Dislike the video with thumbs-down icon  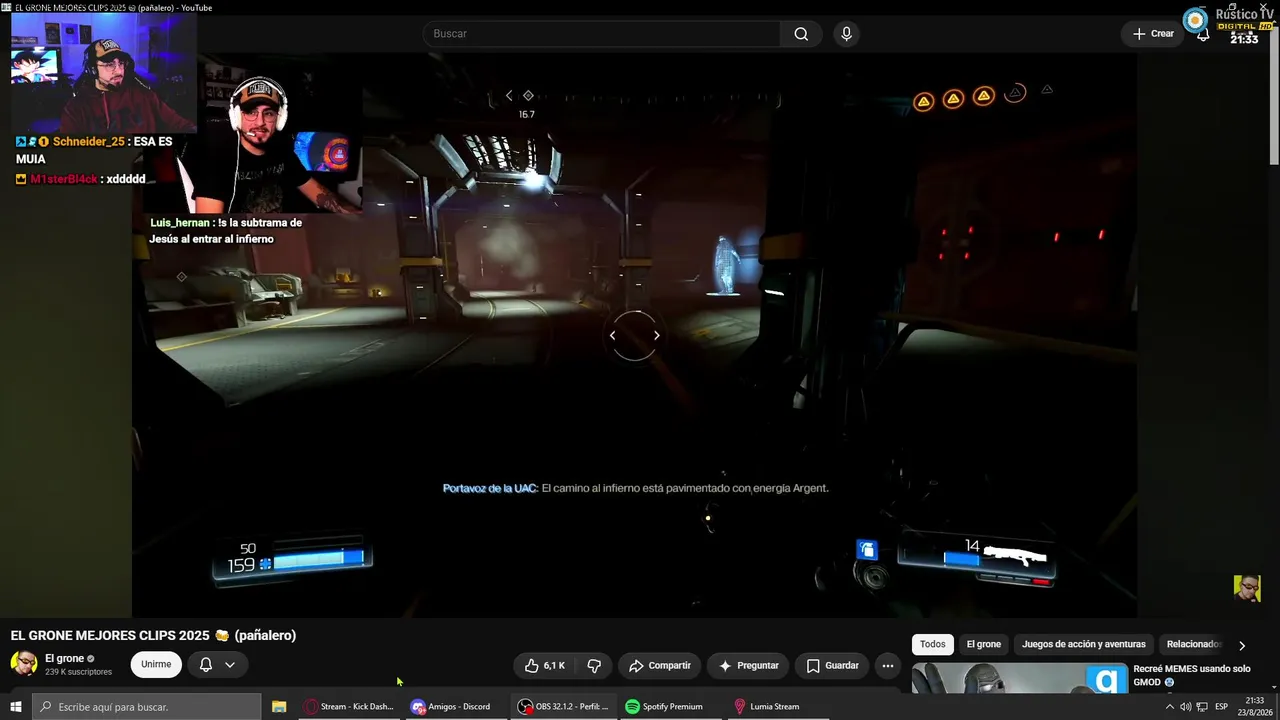tap(594, 665)
